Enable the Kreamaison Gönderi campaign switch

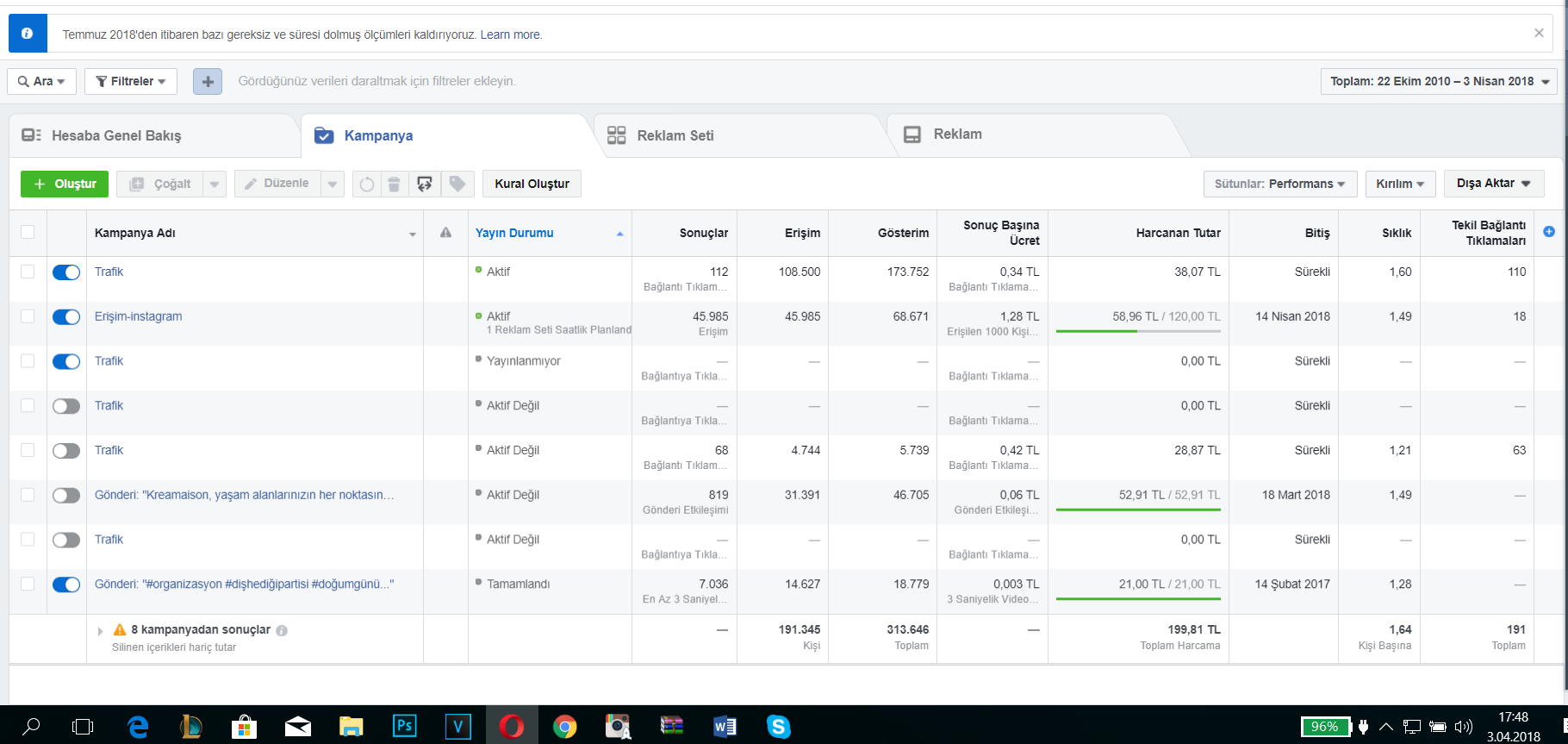tap(66, 496)
